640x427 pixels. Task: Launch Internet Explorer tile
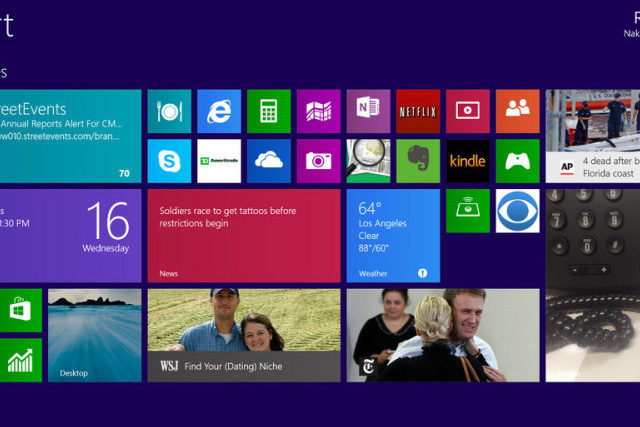(219, 111)
